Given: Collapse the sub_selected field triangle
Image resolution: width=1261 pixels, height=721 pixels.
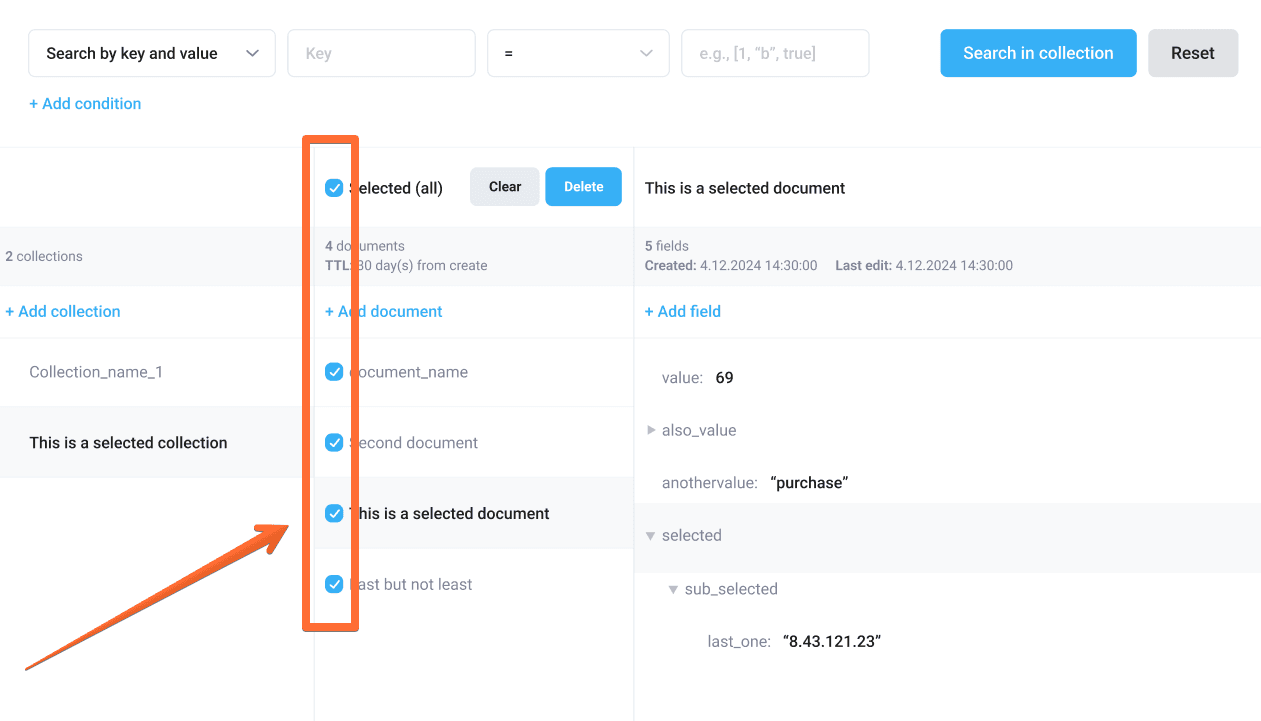Looking at the screenshot, I should tap(674, 589).
